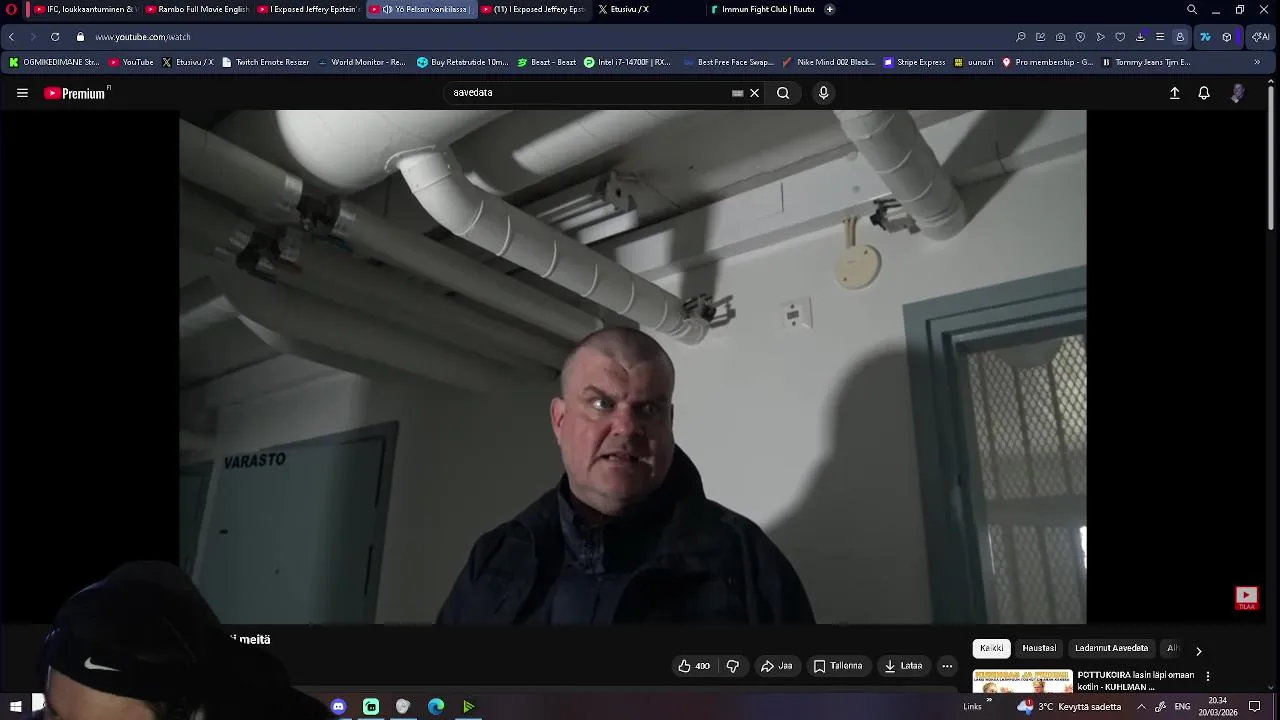
Task: Go back to the previous page
Action: (11, 37)
